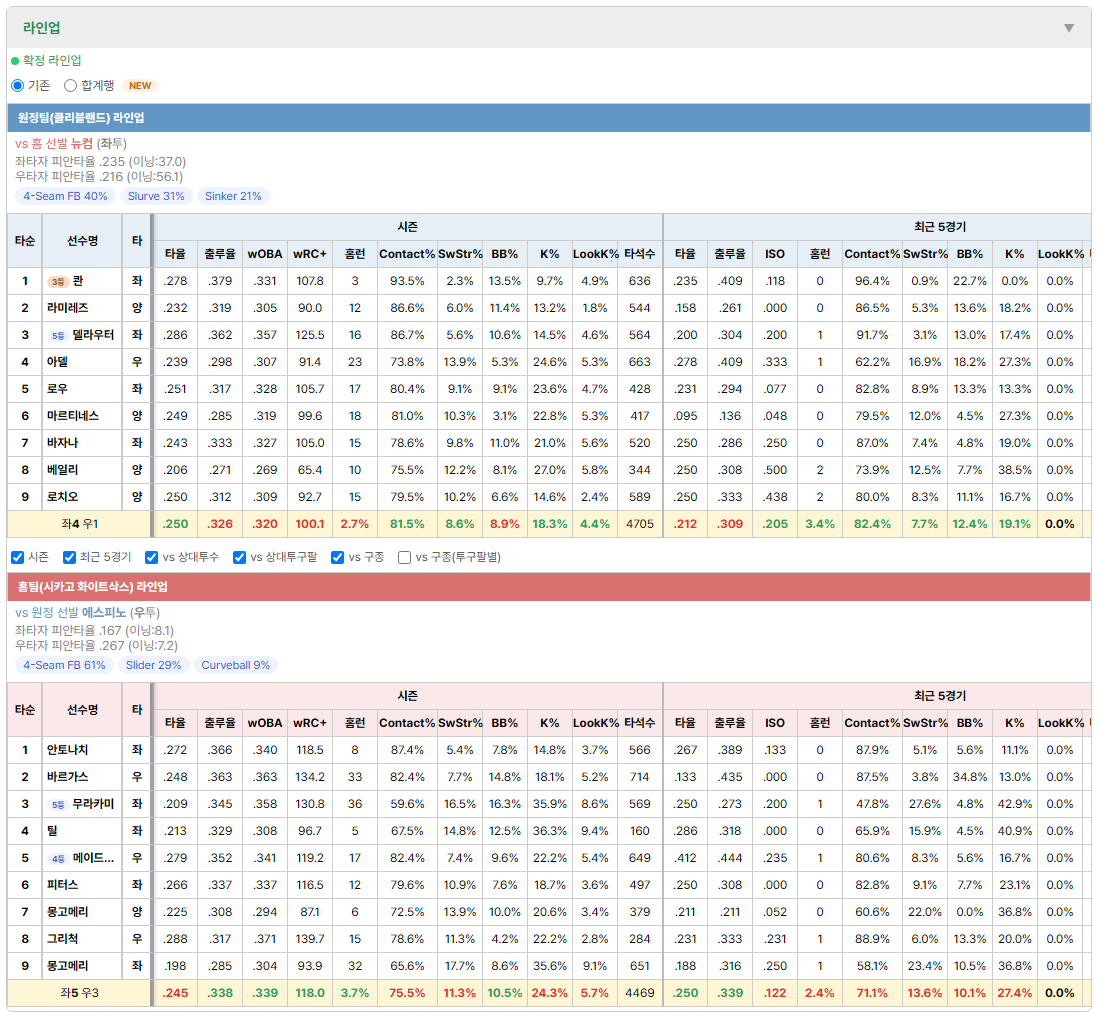Enable the vs 구종(투구팔별) checkbox

404,557
